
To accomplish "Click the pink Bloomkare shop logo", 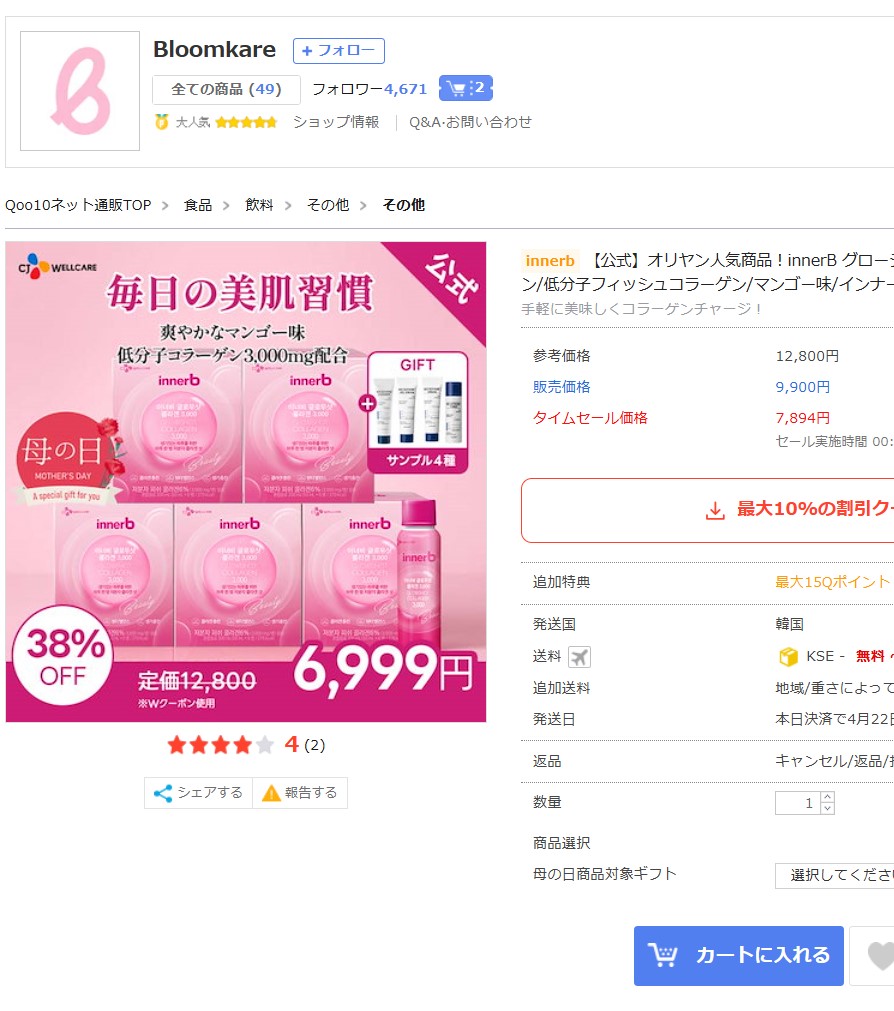I will [79, 89].
